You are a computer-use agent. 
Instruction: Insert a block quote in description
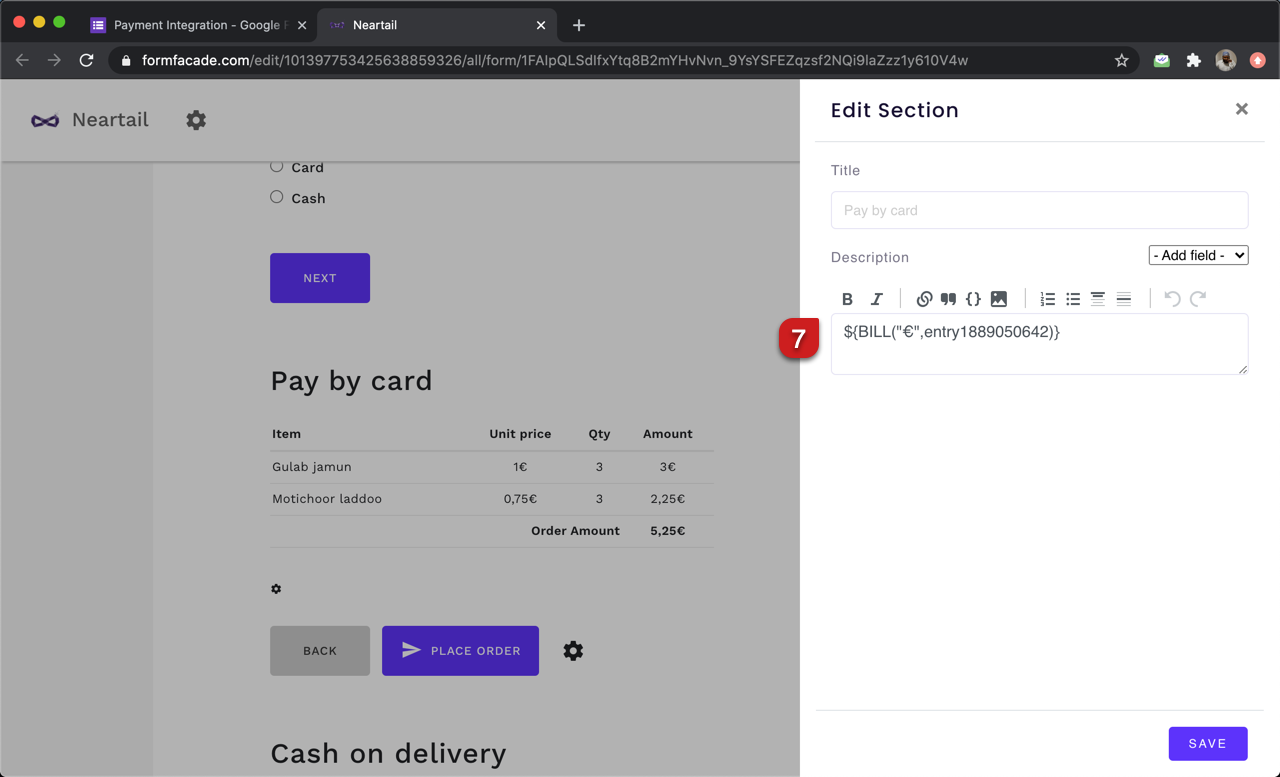(948, 299)
